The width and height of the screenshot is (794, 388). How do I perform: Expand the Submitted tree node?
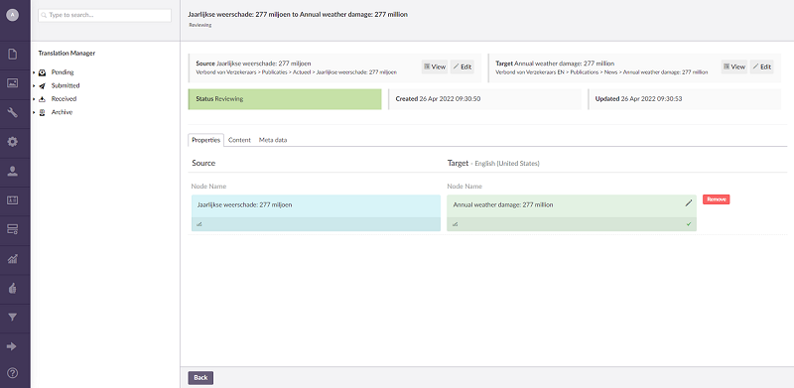34,86
